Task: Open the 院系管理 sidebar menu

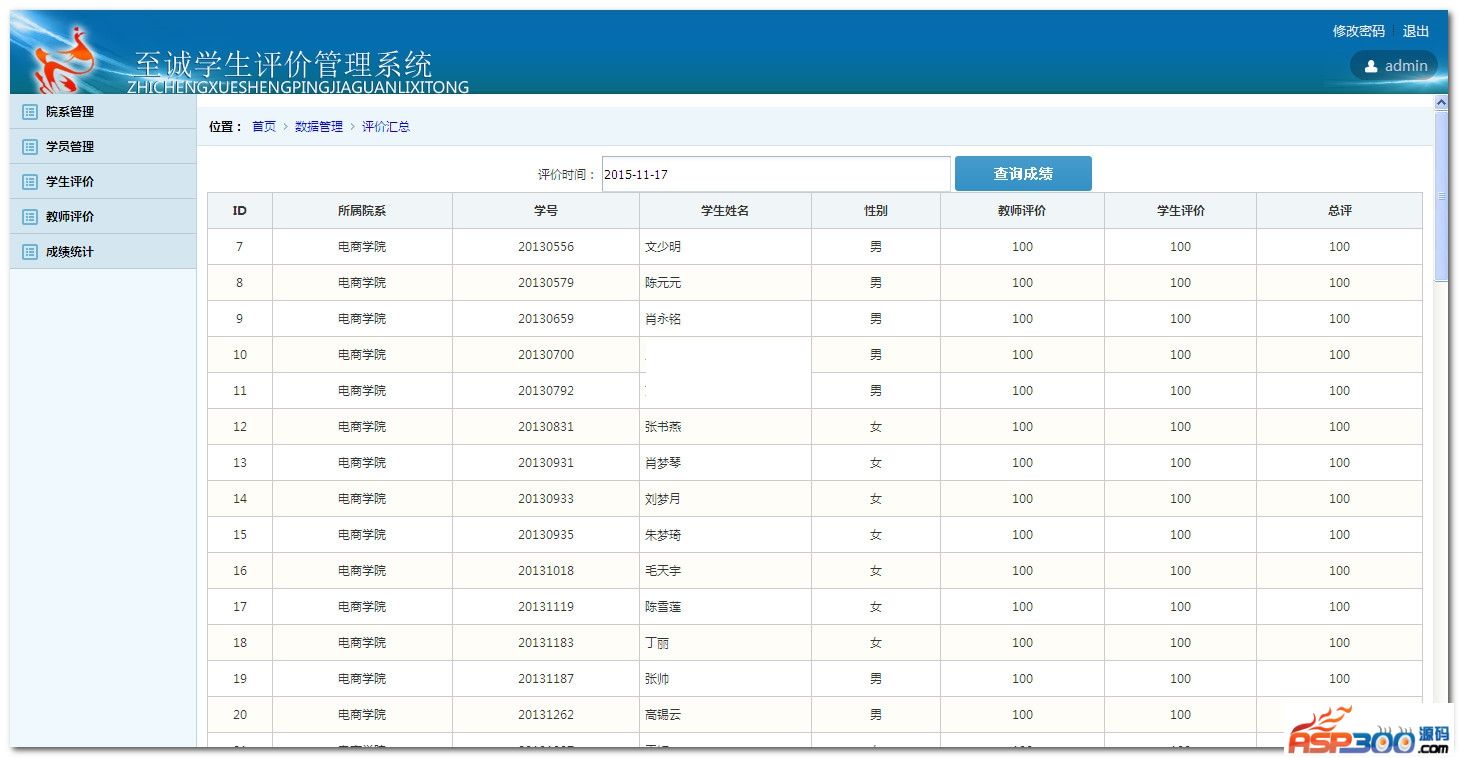Action: click(x=70, y=112)
